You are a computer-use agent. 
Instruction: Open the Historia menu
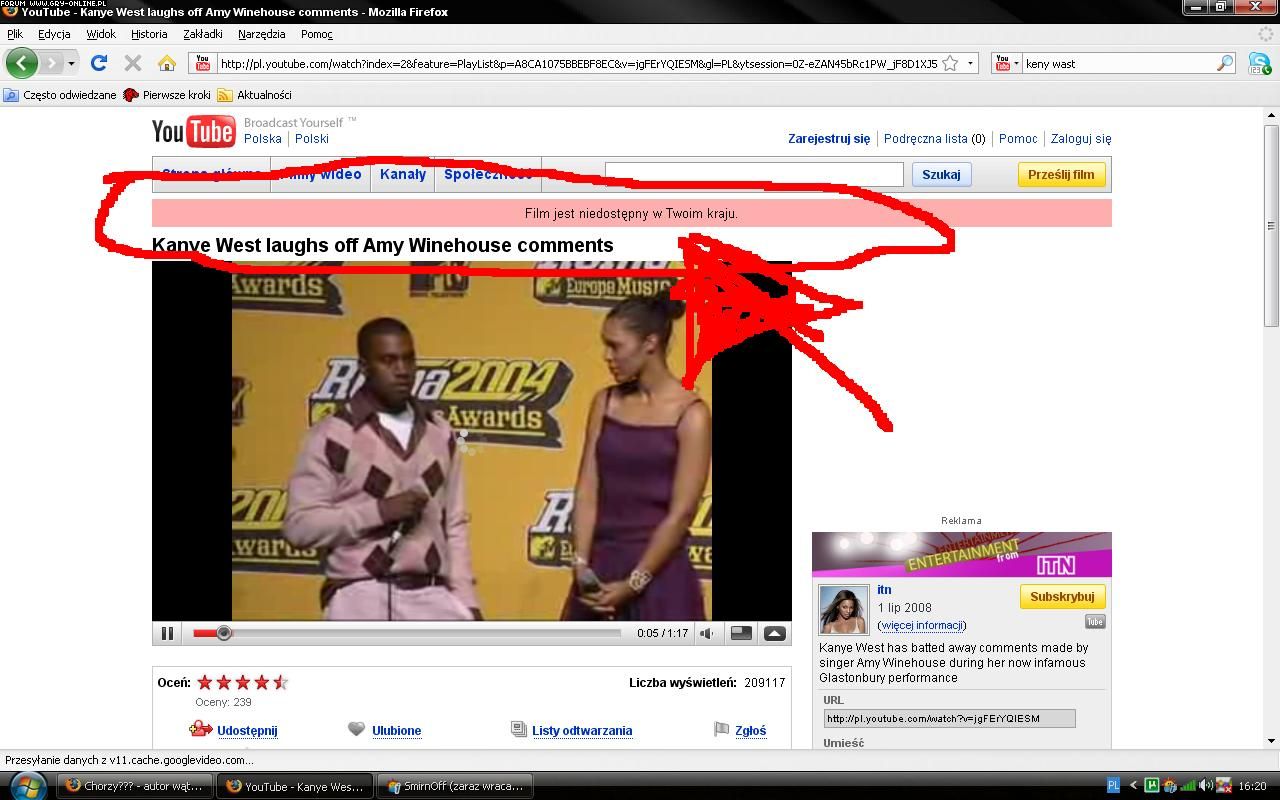[149, 34]
